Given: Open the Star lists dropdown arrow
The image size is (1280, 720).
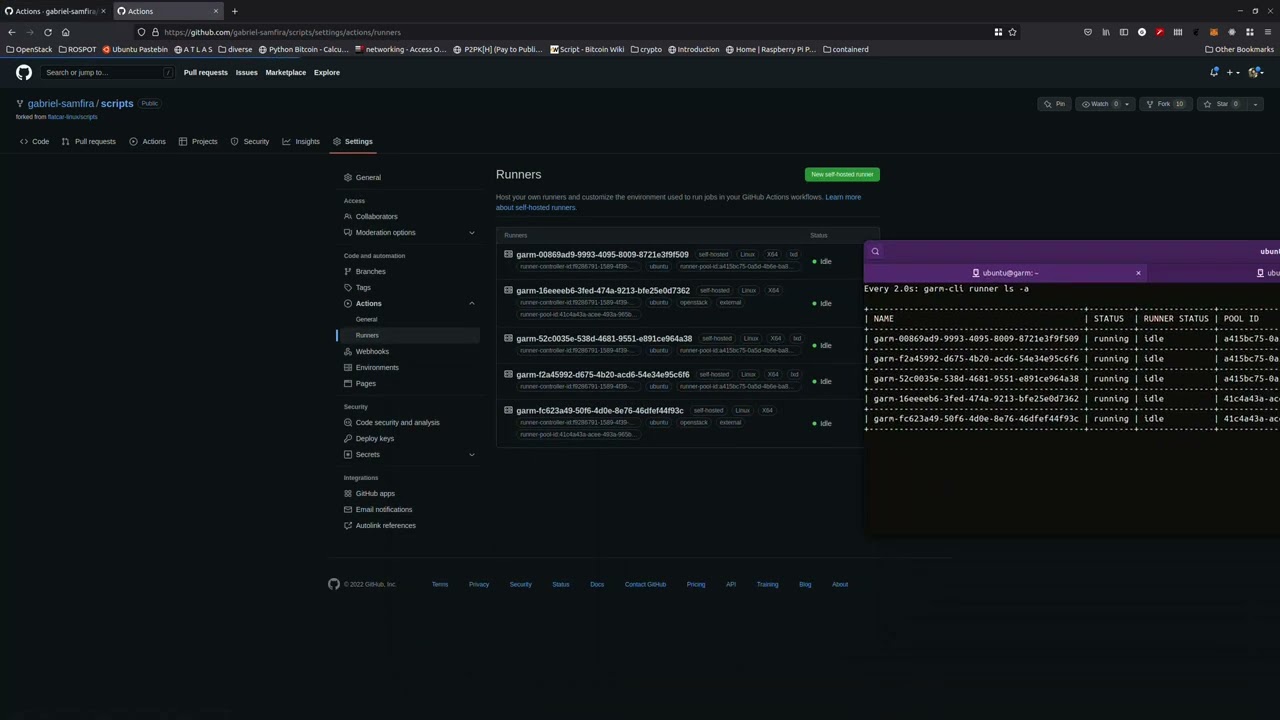Looking at the screenshot, I should tap(1255, 104).
